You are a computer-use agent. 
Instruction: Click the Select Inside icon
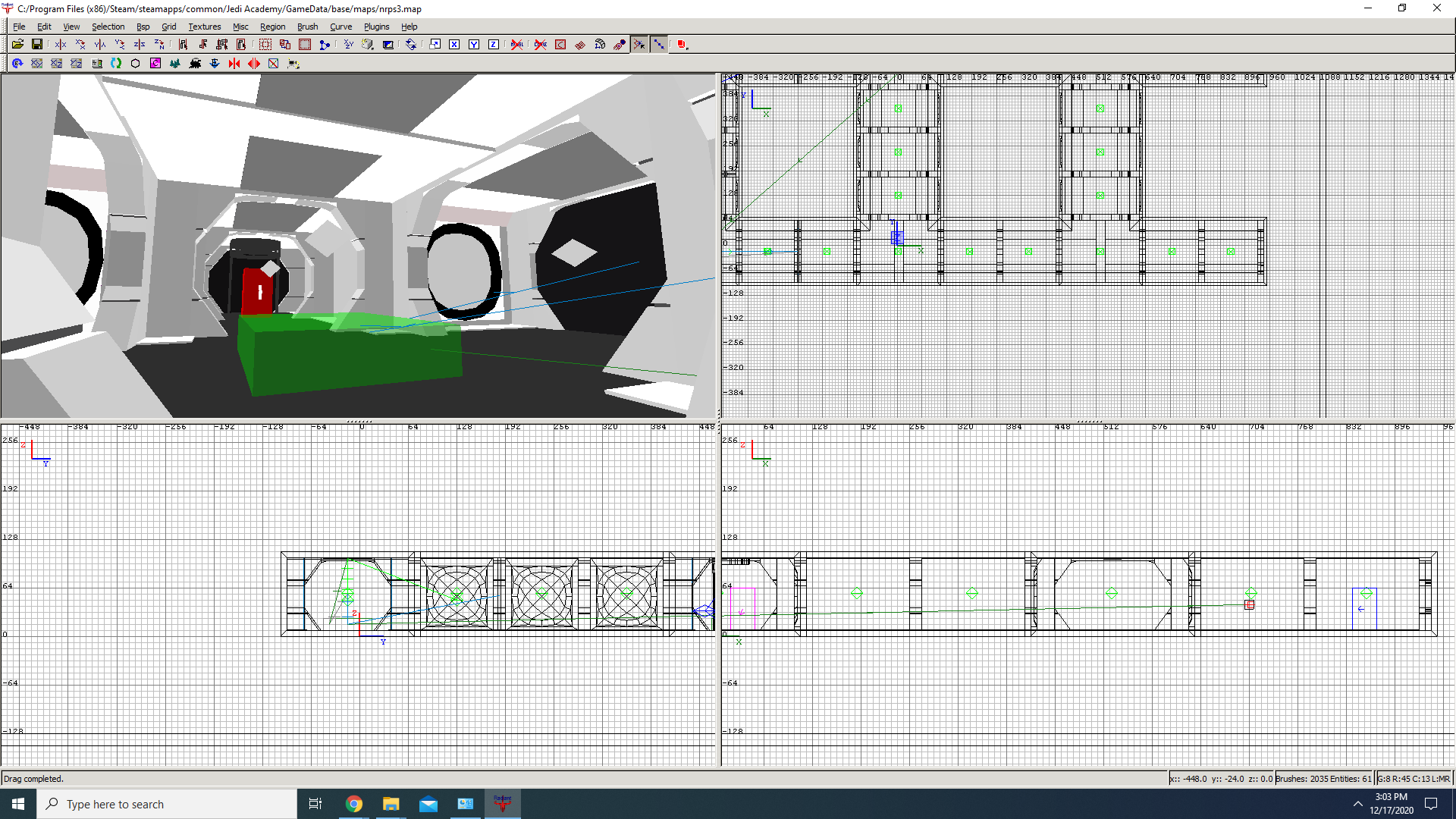[x=241, y=45]
